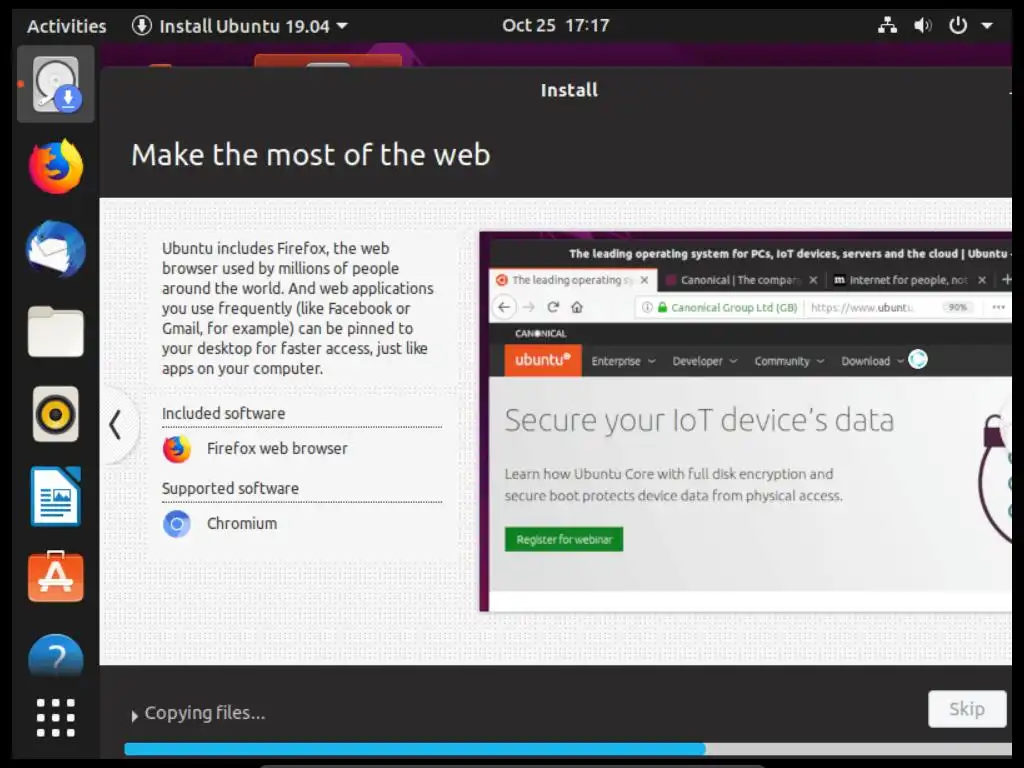This screenshot has height=768, width=1024.
Task: Open the system menu dropdown arrow
Action: click(987, 26)
